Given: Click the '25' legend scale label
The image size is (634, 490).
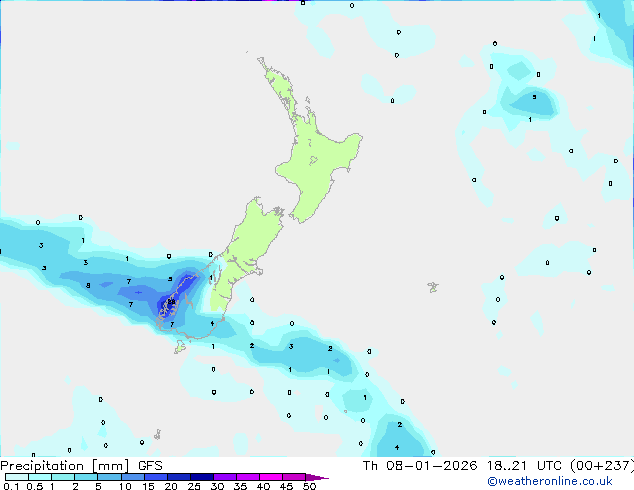Looking at the screenshot, I should pyautogui.click(x=194, y=486).
